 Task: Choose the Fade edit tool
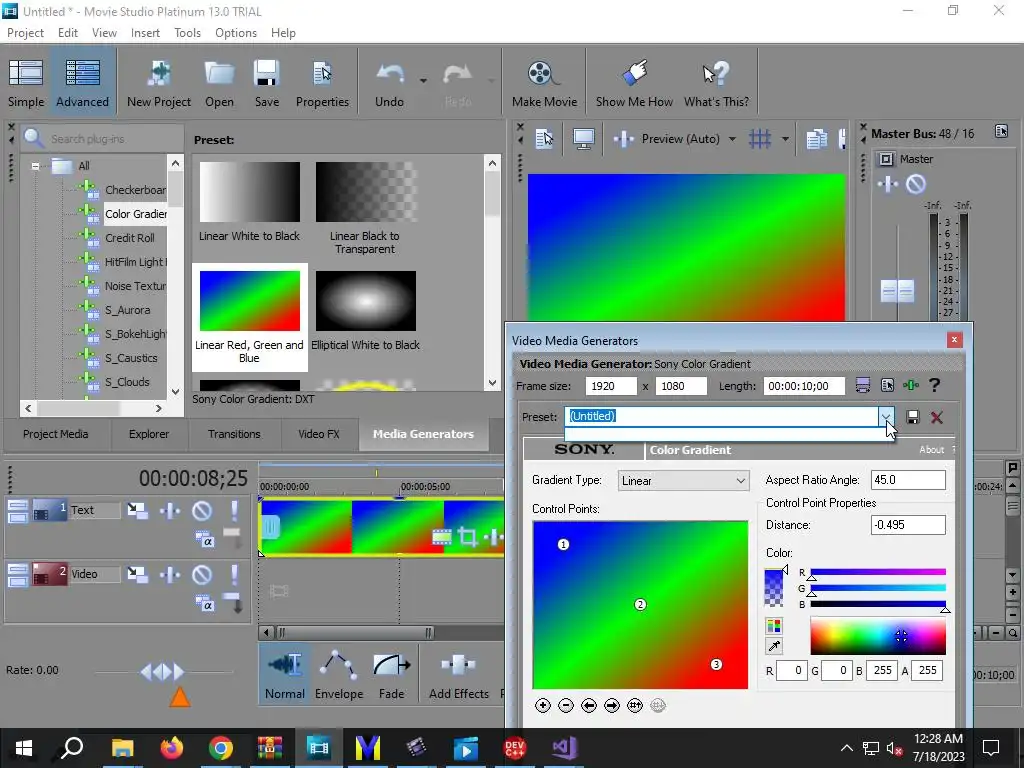click(x=392, y=675)
